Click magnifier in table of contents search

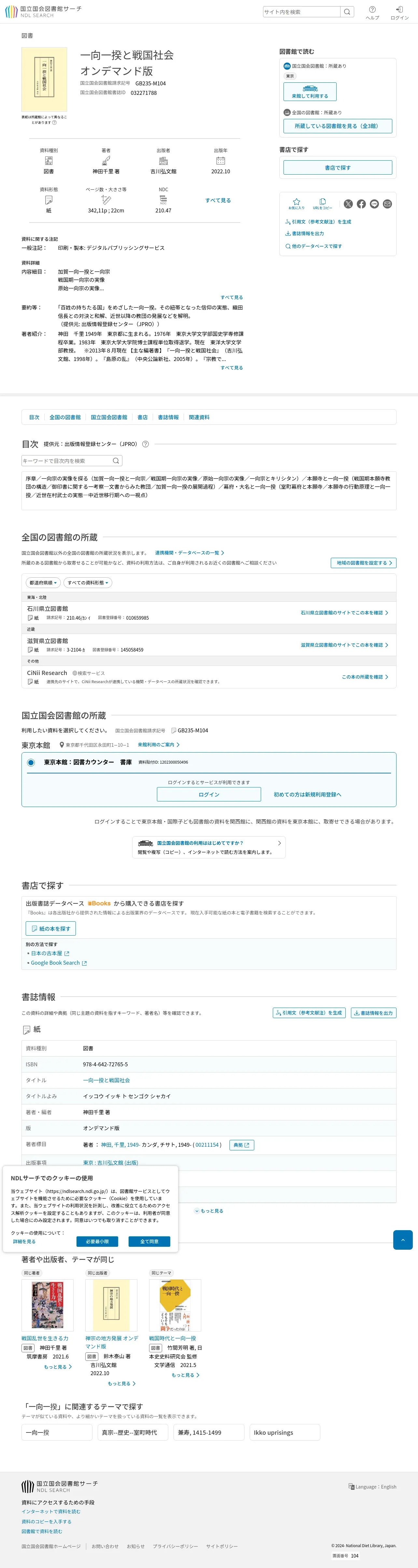116,461
